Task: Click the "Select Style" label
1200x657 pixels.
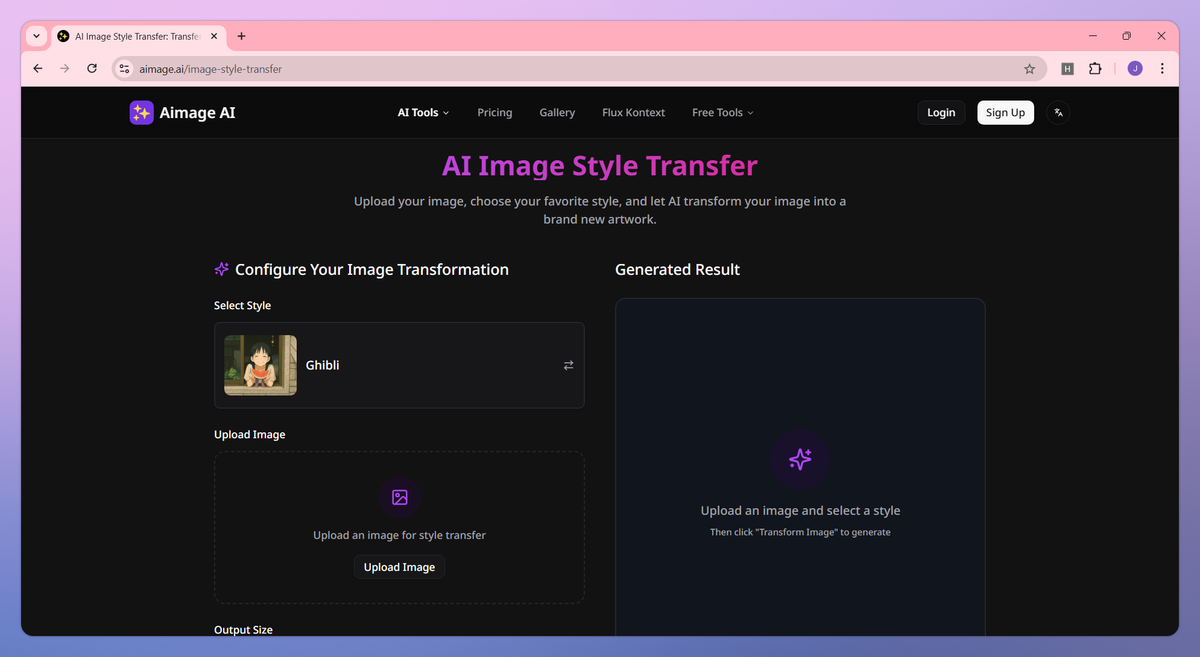Action: click(242, 306)
